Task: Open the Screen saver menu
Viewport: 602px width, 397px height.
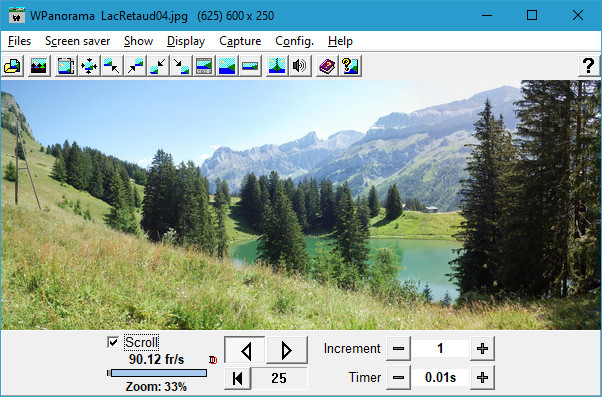Action: coord(78,41)
